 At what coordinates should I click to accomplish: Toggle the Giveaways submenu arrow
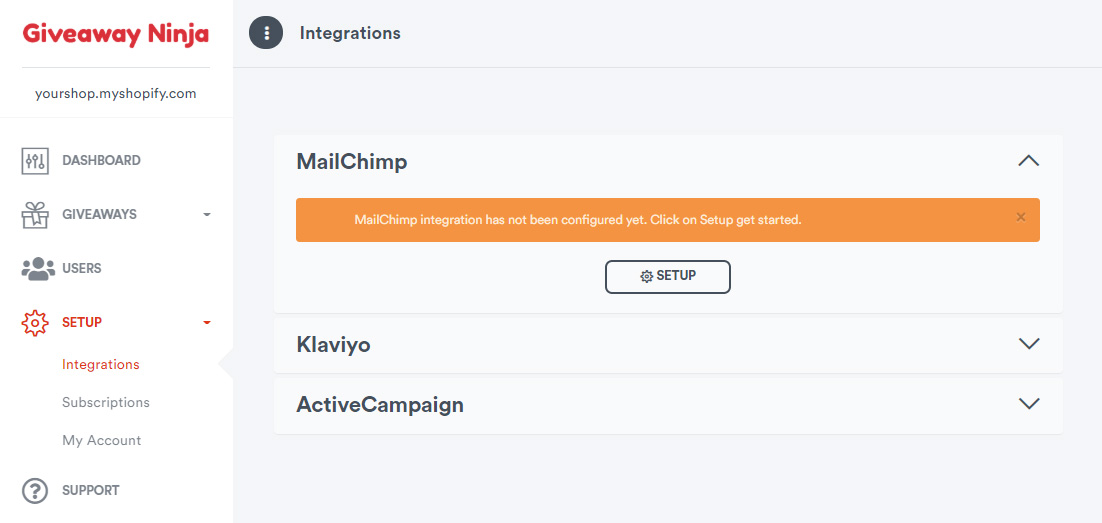[x=207, y=214]
